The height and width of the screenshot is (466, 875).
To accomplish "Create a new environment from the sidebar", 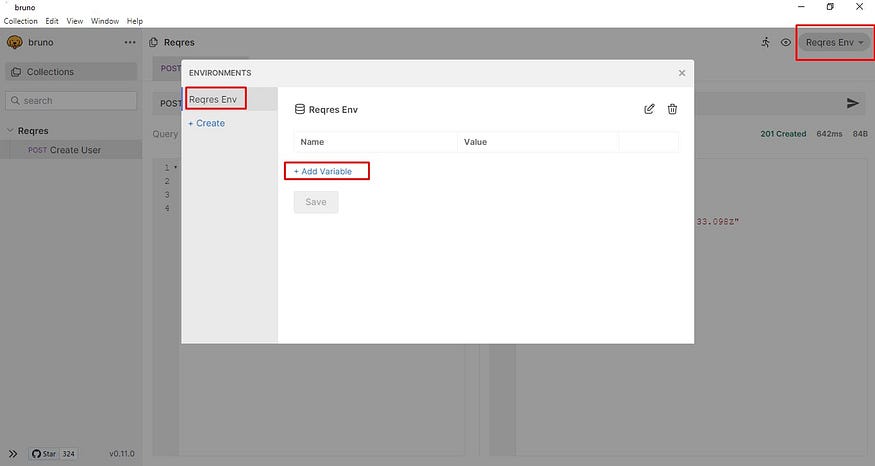I will [x=206, y=123].
